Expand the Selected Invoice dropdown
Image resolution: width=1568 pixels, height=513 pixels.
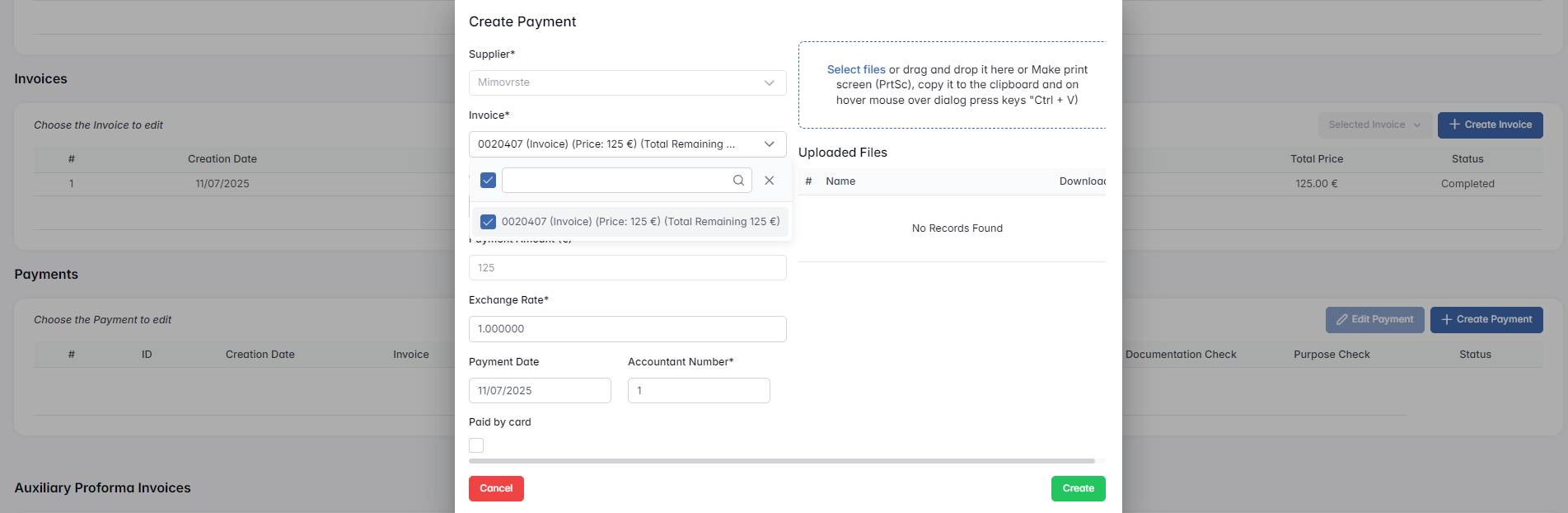[1374, 125]
